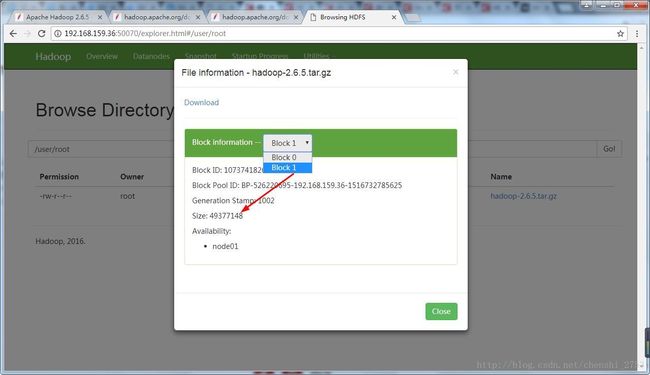This screenshot has height=375, width=650.
Task: Open a new browser tab
Action: click(x=412, y=17)
